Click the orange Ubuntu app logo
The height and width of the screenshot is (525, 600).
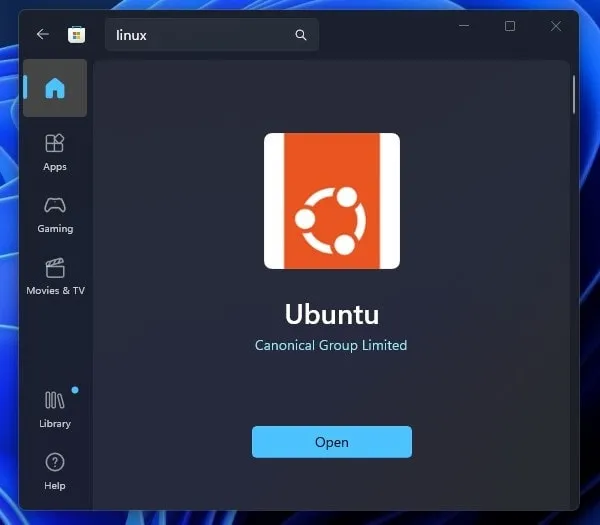[331, 201]
